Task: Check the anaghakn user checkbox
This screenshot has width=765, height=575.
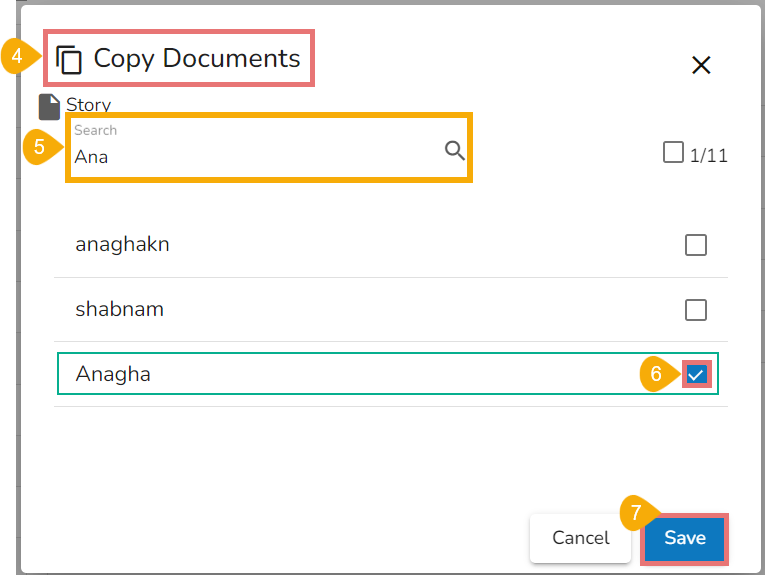Action: point(696,245)
